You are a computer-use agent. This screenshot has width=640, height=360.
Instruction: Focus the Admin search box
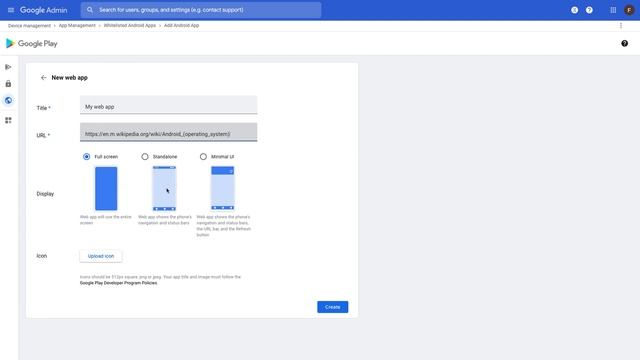pyautogui.click(x=201, y=10)
